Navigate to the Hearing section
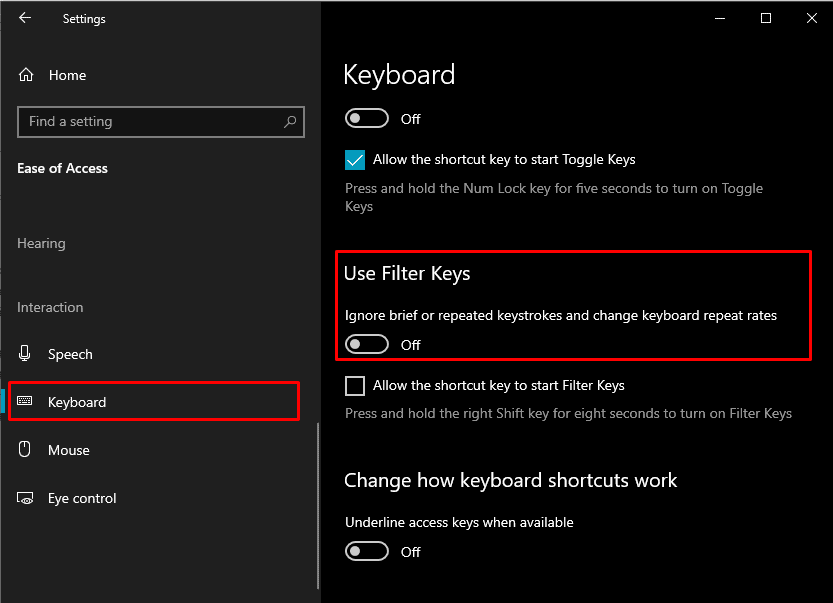This screenshot has width=833, height=603. [x=41, y=243]
